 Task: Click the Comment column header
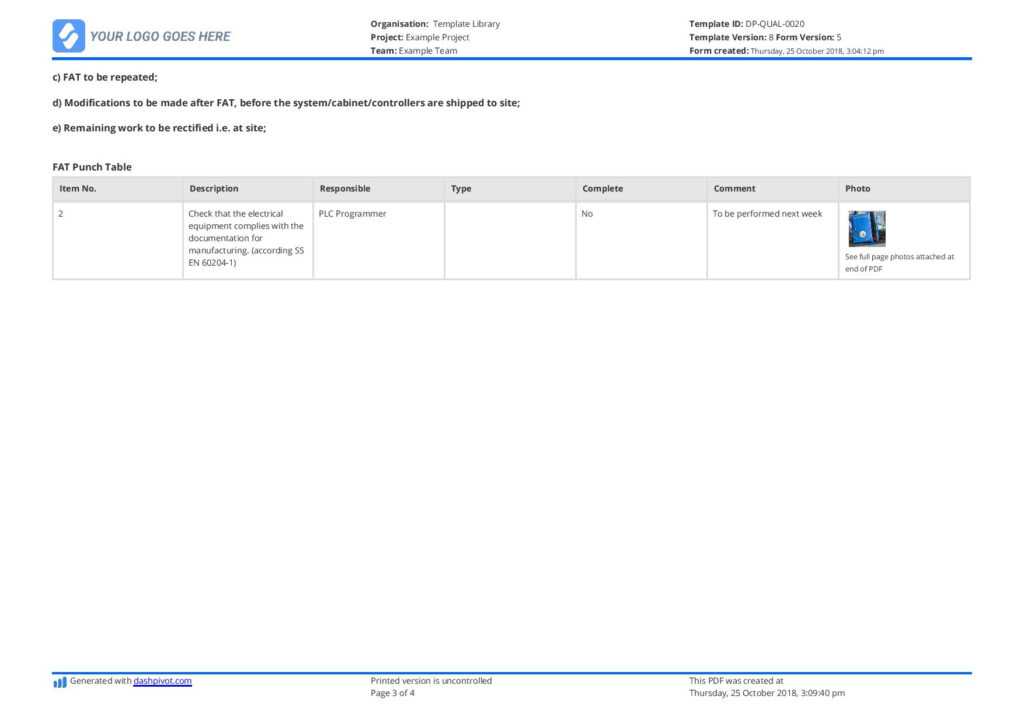pyautogui.click(x=734, y=188)
